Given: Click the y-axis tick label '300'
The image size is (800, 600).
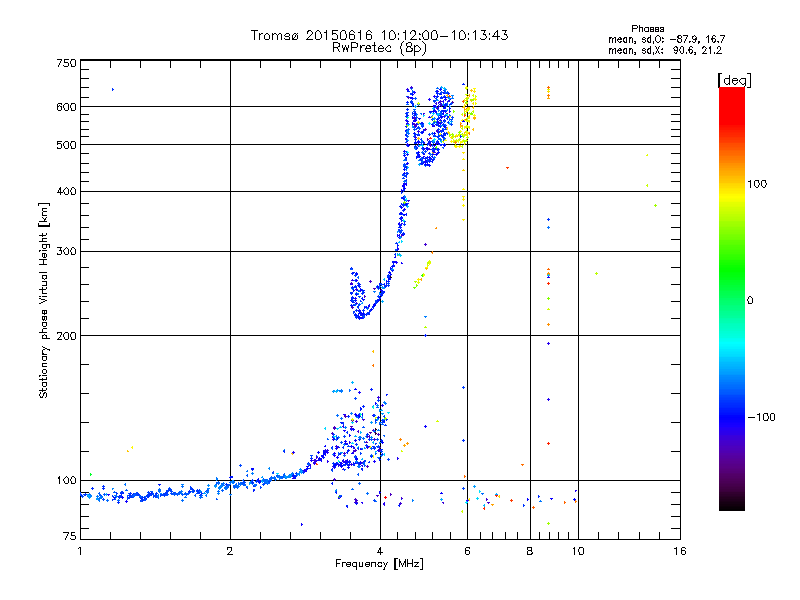Looking at the screenshot, I should point(67,252).
